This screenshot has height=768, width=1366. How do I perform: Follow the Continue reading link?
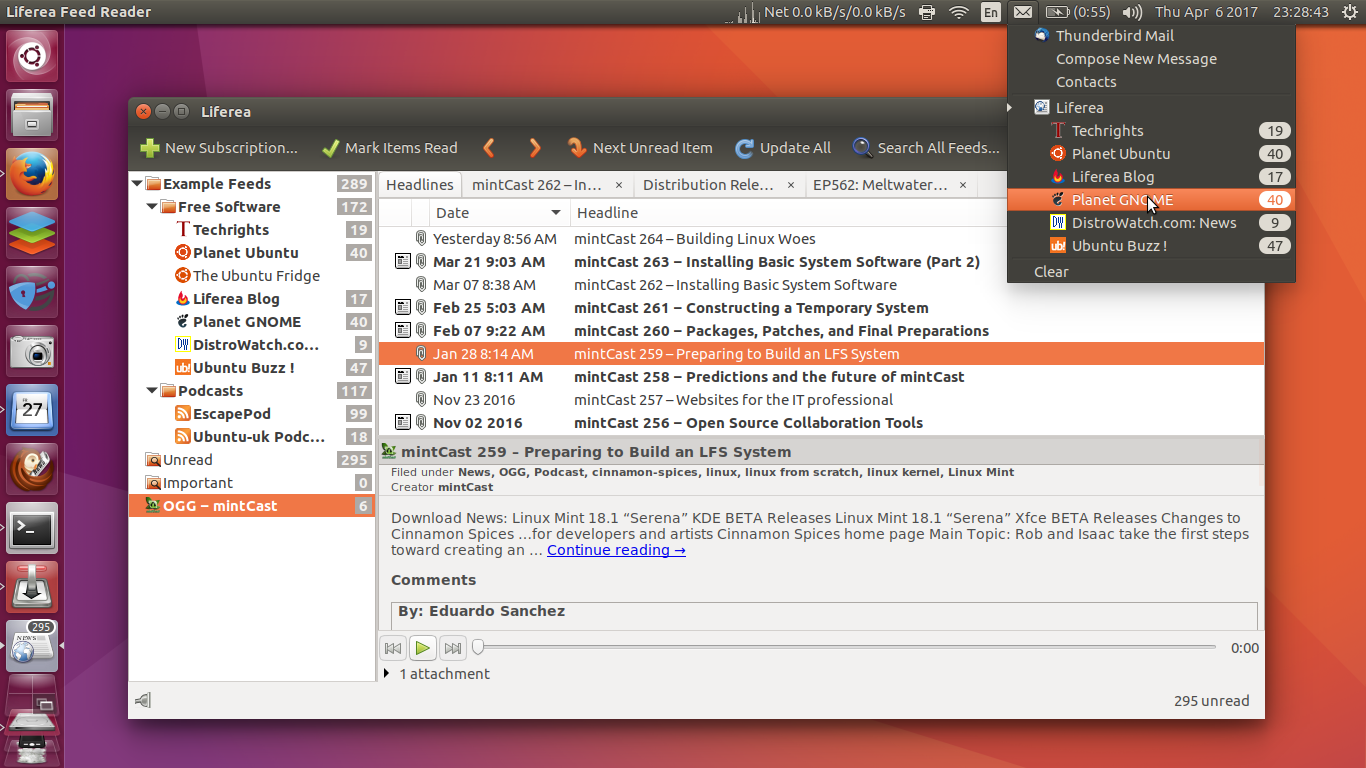(x=616, y=550)
